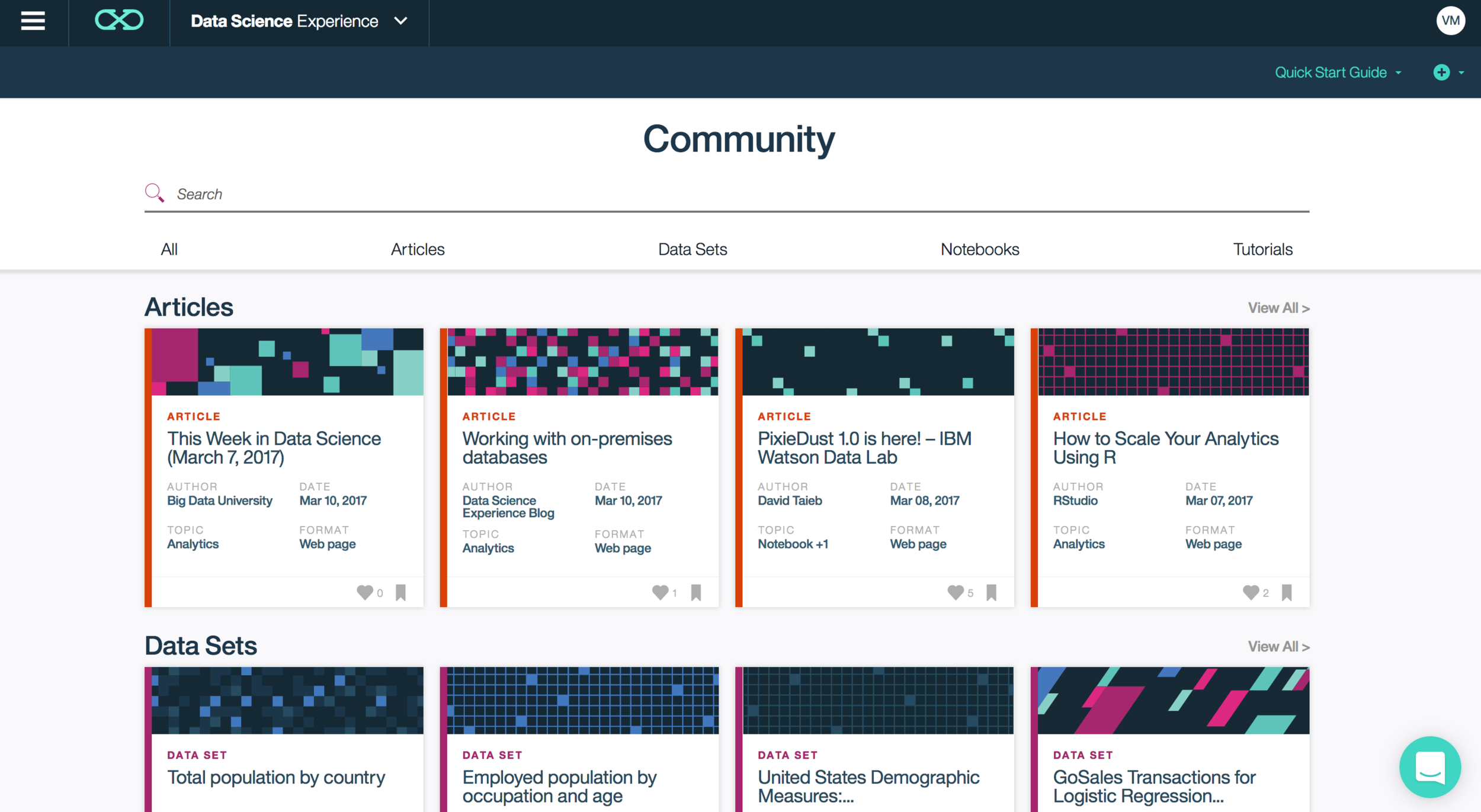Switch to the Articles tab
This screenshot has width=1481, height=812.
coord(418,249)
